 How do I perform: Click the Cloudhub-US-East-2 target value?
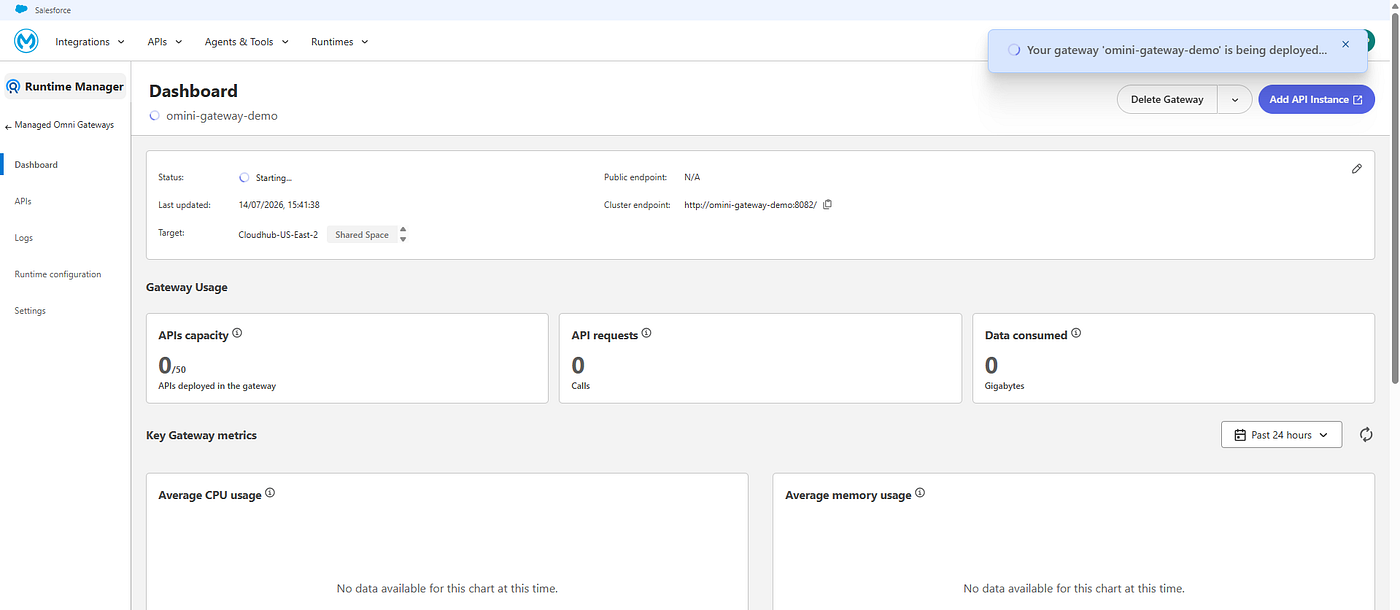278,235
